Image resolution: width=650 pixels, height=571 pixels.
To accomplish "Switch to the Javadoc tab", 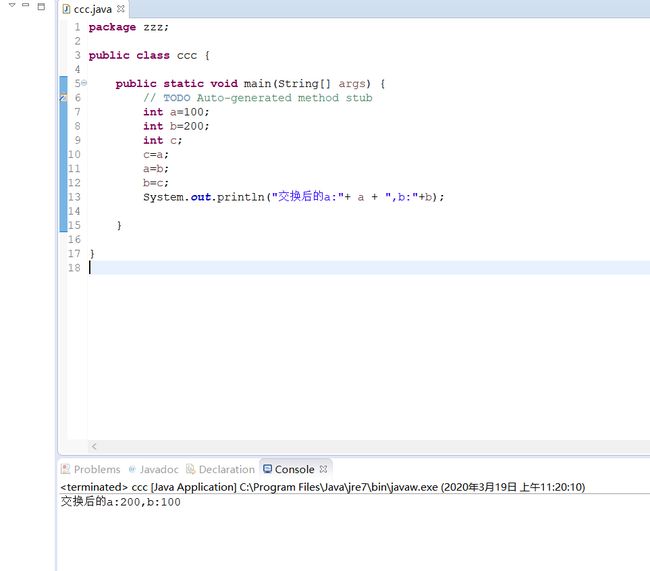I will coord(154,469).
